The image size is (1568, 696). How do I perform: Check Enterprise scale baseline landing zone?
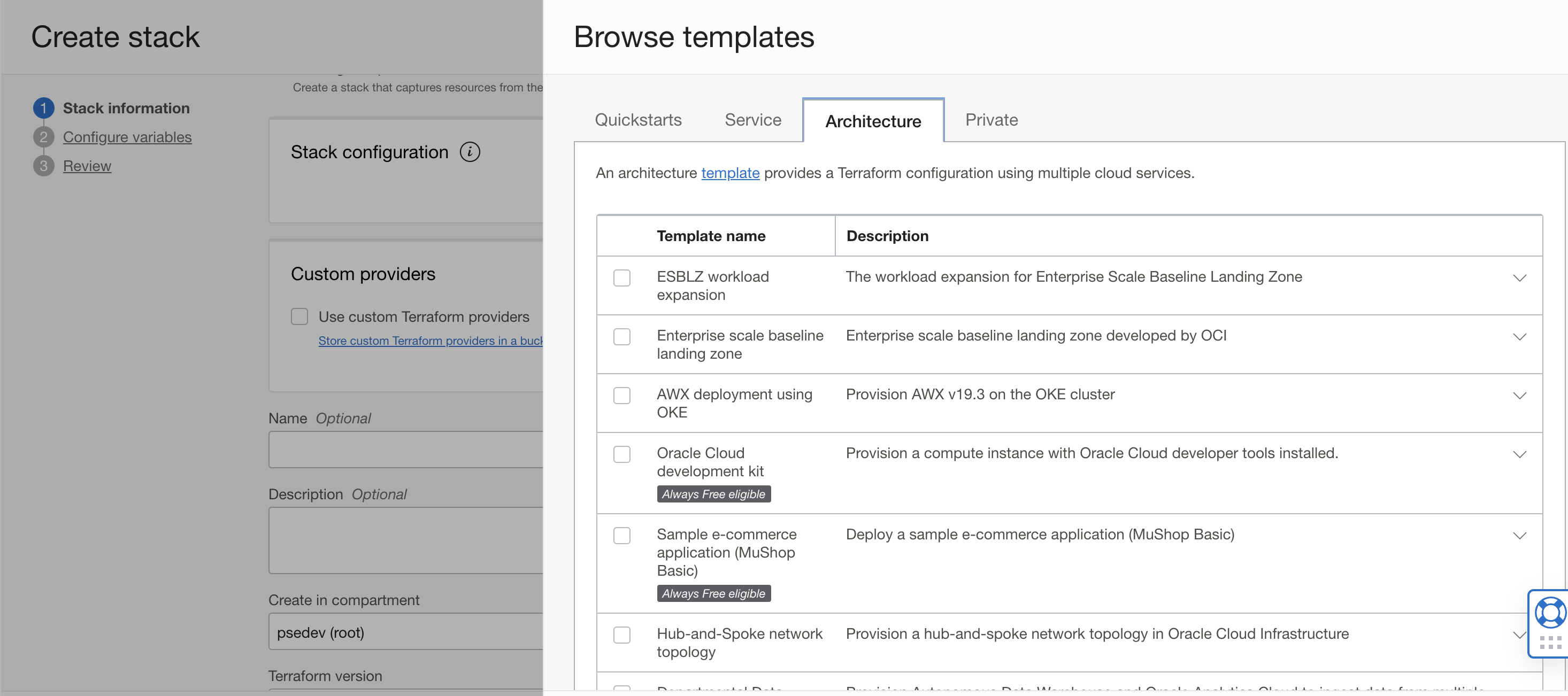622,336
